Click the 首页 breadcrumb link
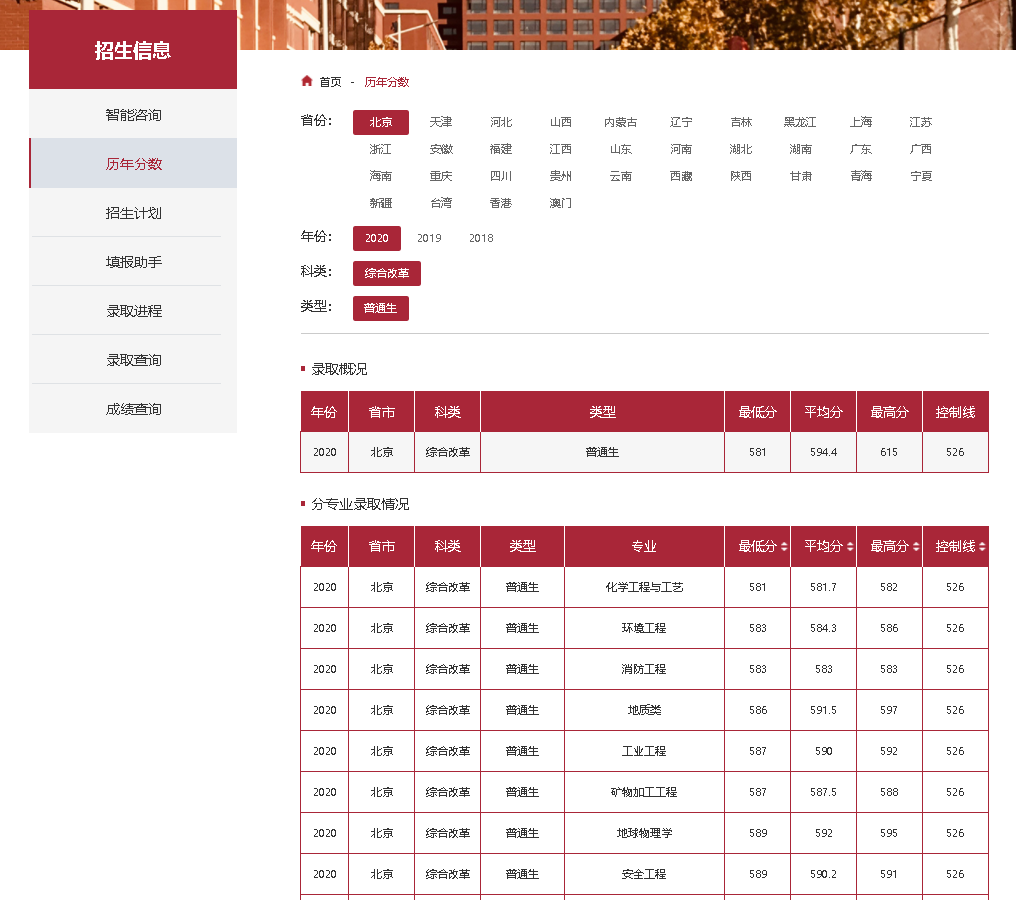Viewport: 1016px width, 900px height. coord(330,82)
